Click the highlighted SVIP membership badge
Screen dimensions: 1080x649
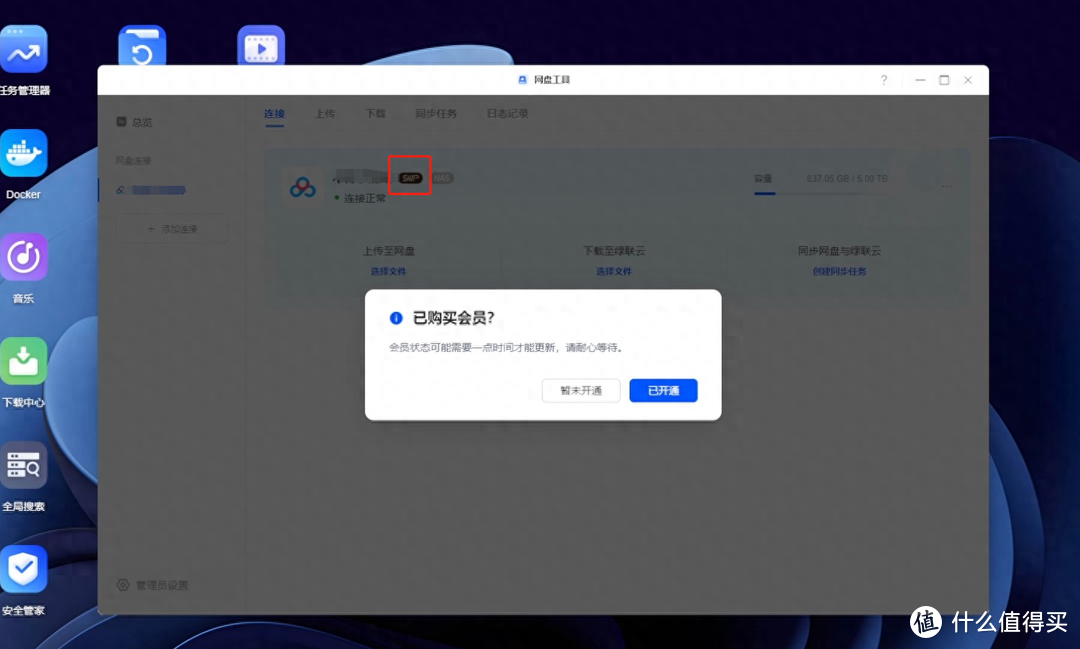click(409, 176)
